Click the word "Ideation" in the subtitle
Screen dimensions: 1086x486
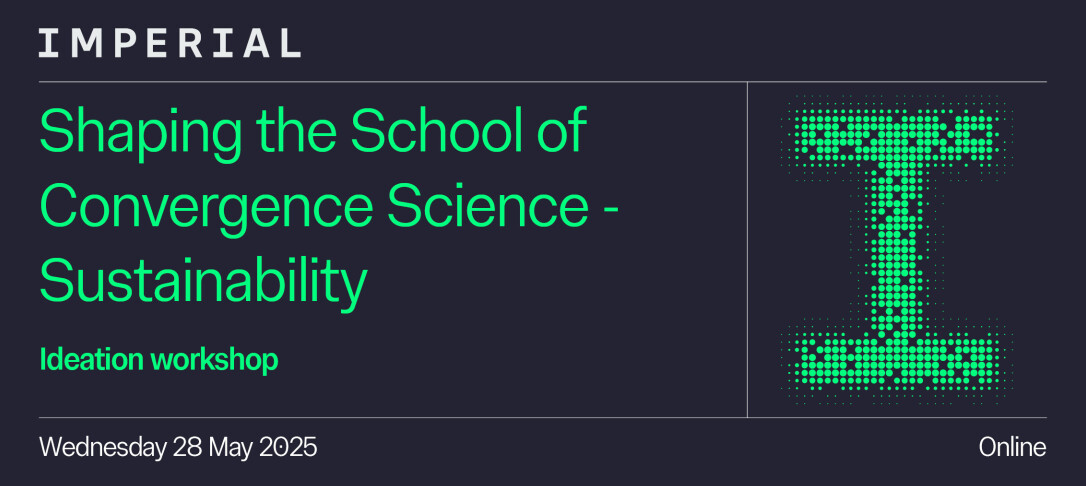90,360
